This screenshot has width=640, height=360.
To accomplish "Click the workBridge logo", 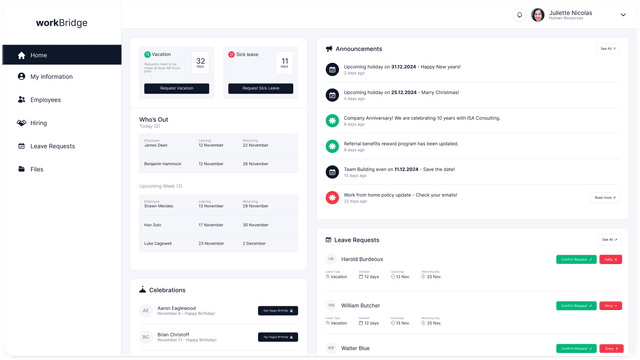I will point(62,23).
